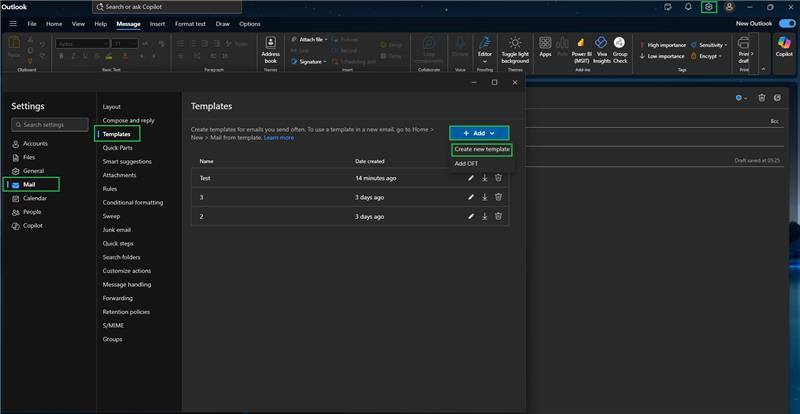This screenshot has width=800, height=414.
Task: Edit the template named 2
Action: click(471, 216)
